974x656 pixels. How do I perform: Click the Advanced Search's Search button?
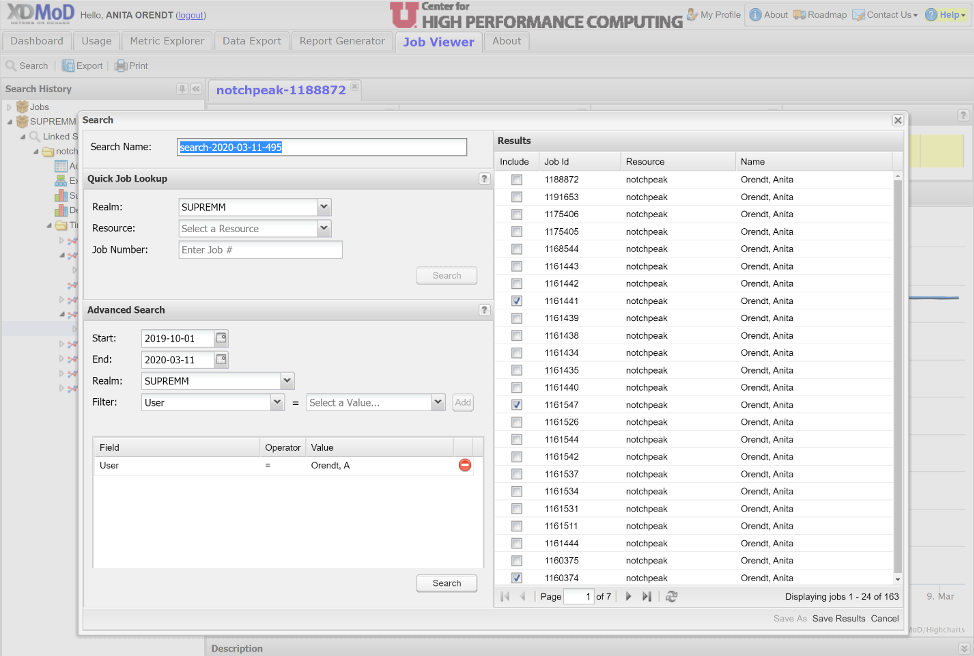click(x=446, y=583)
